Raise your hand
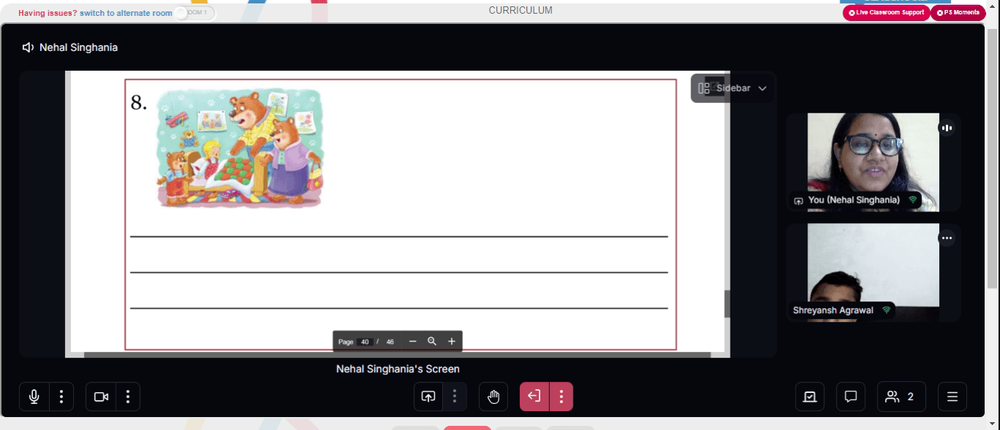This screenshot has width=1000, height=430. [x=494, y=397]
